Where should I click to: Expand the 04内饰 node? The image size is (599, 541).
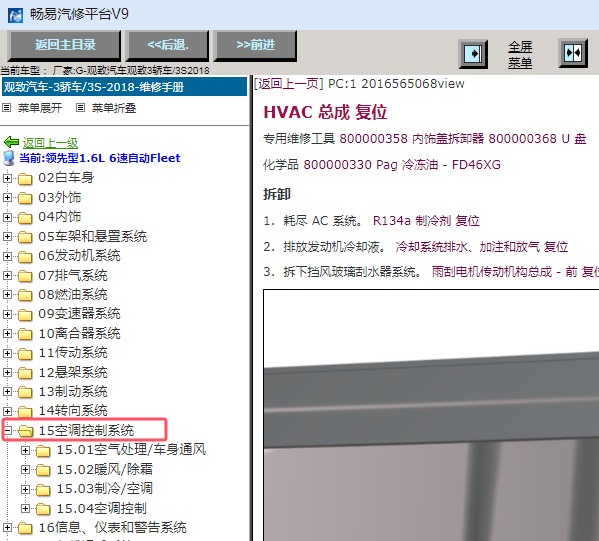7,217
